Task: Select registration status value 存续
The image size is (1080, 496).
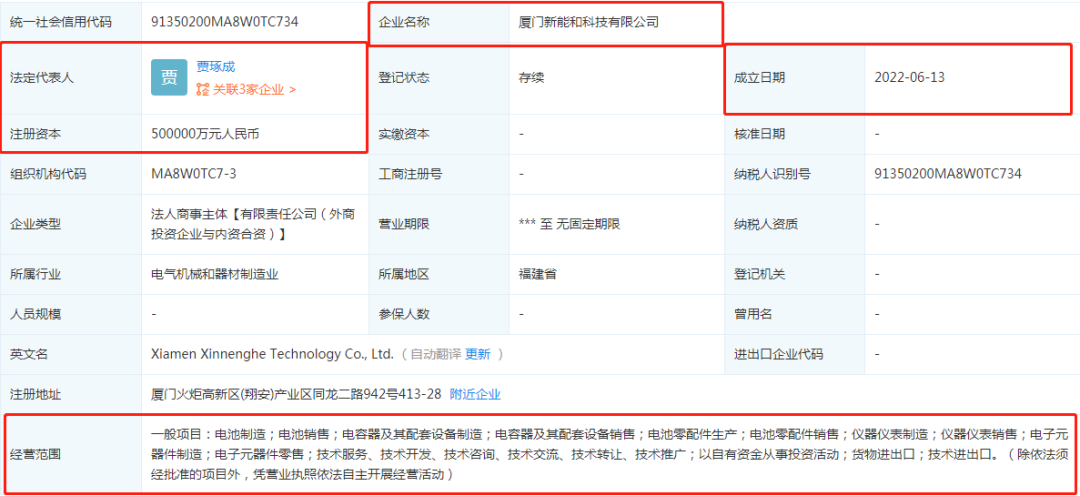Action: tap(531, 78)
